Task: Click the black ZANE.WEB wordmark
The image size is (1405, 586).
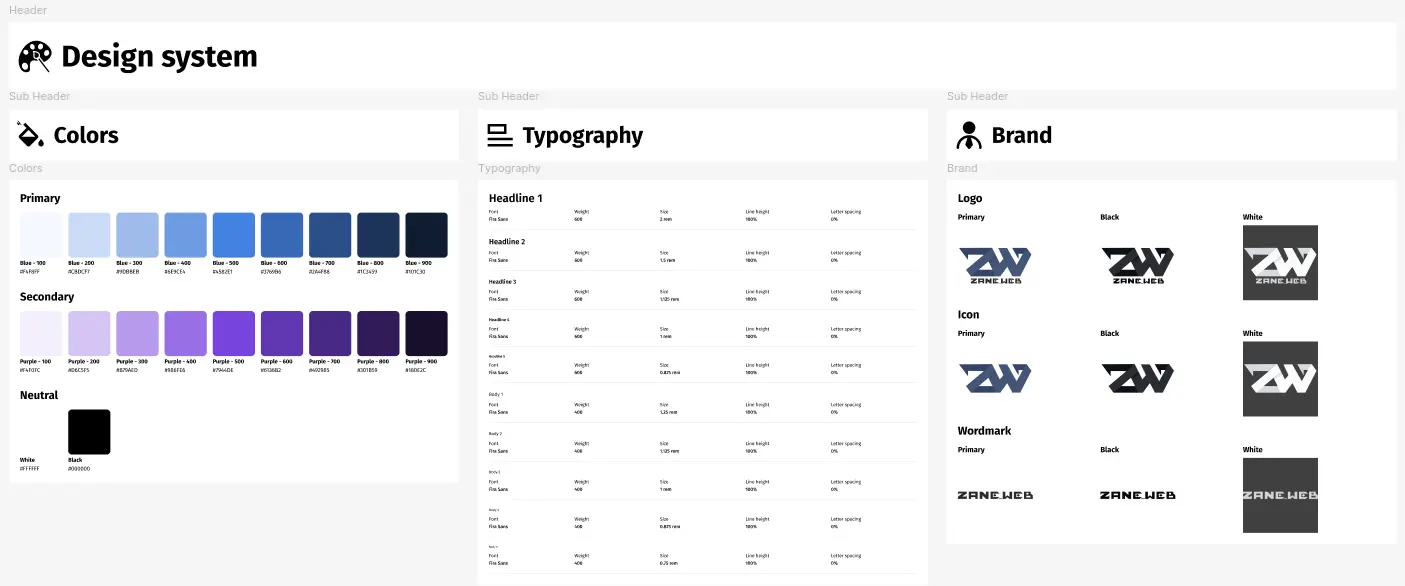Action: [1137, 494]
